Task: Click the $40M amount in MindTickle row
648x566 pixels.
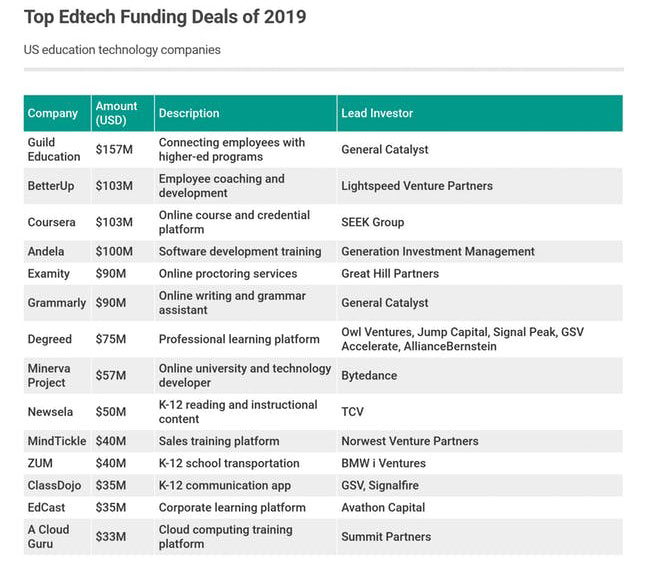Action: coord(123,441)
